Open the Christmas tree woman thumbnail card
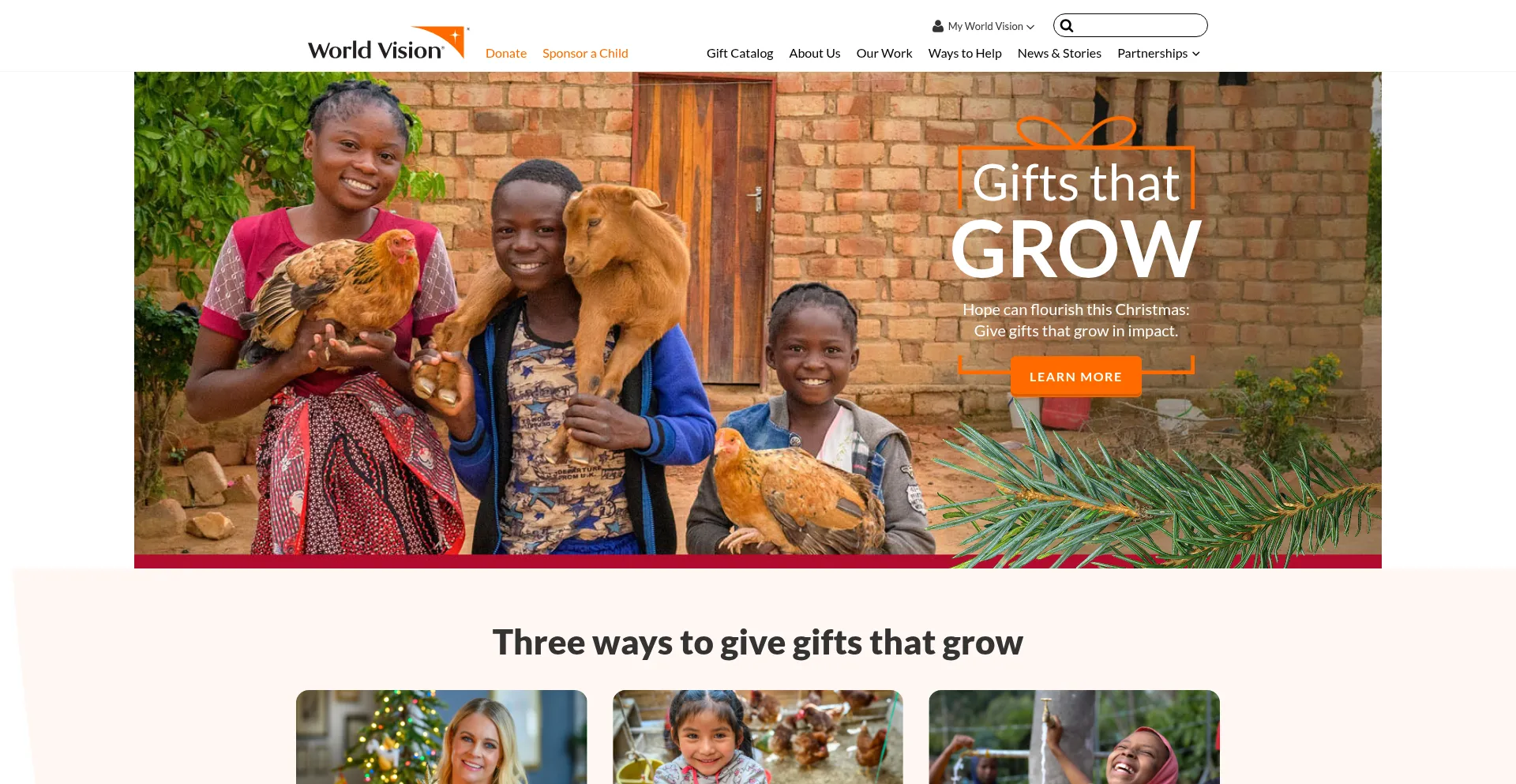Image resolution: width=1516 pixels, height=784 pixels. (x=441, y=737)
